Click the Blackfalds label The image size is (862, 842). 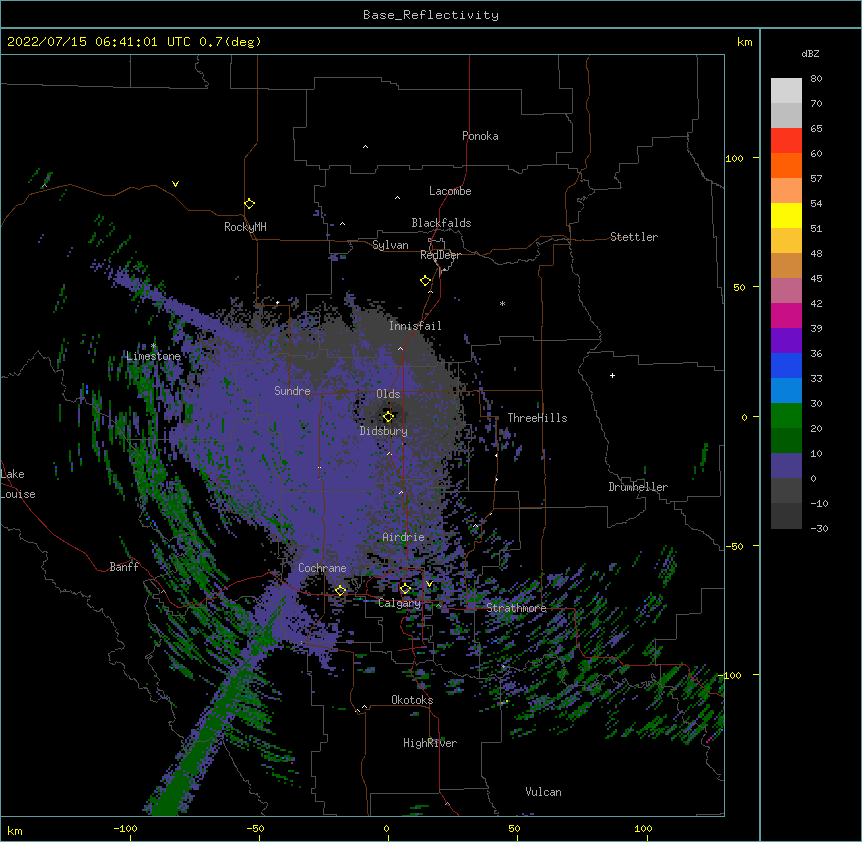click(x=441, y=223)
